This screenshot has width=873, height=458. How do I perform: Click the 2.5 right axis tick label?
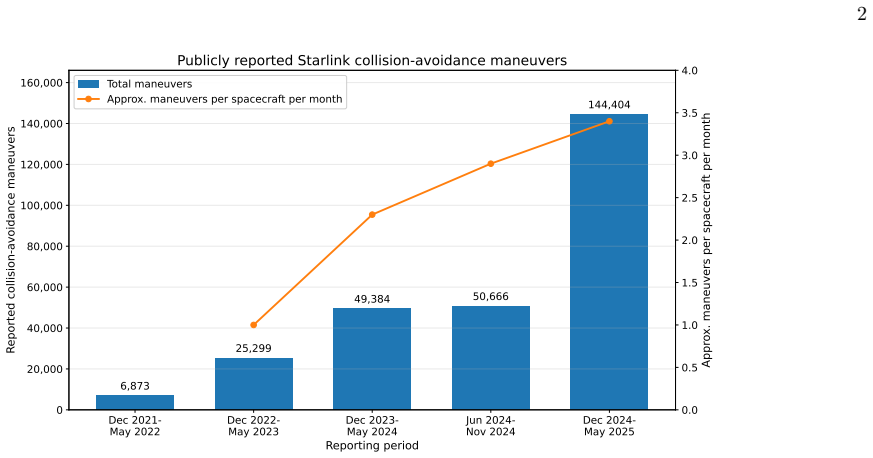click(x=689, y=198)
